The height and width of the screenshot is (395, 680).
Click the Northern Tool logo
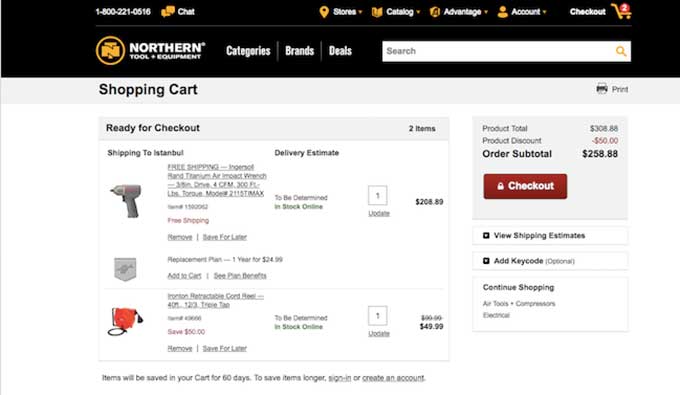[150, 51]
